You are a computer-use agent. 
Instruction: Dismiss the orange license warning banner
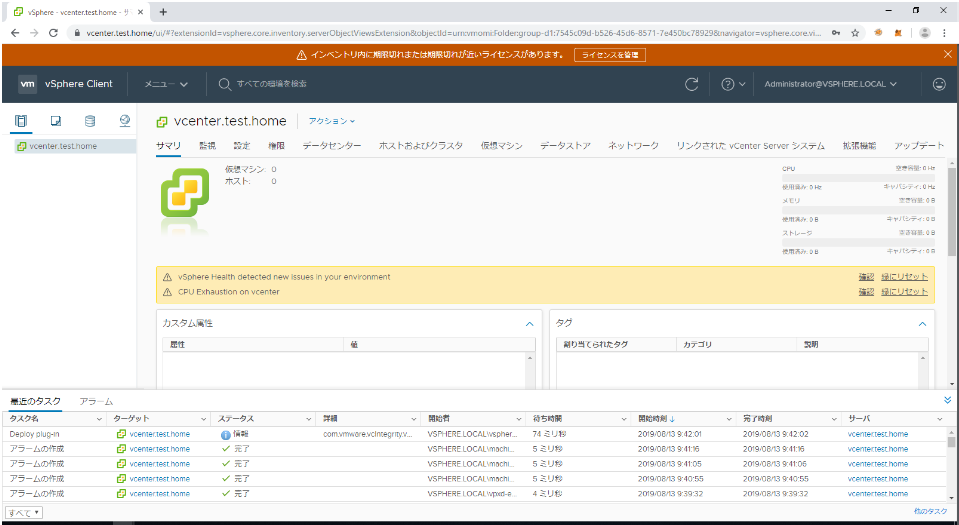click(947, 54)
